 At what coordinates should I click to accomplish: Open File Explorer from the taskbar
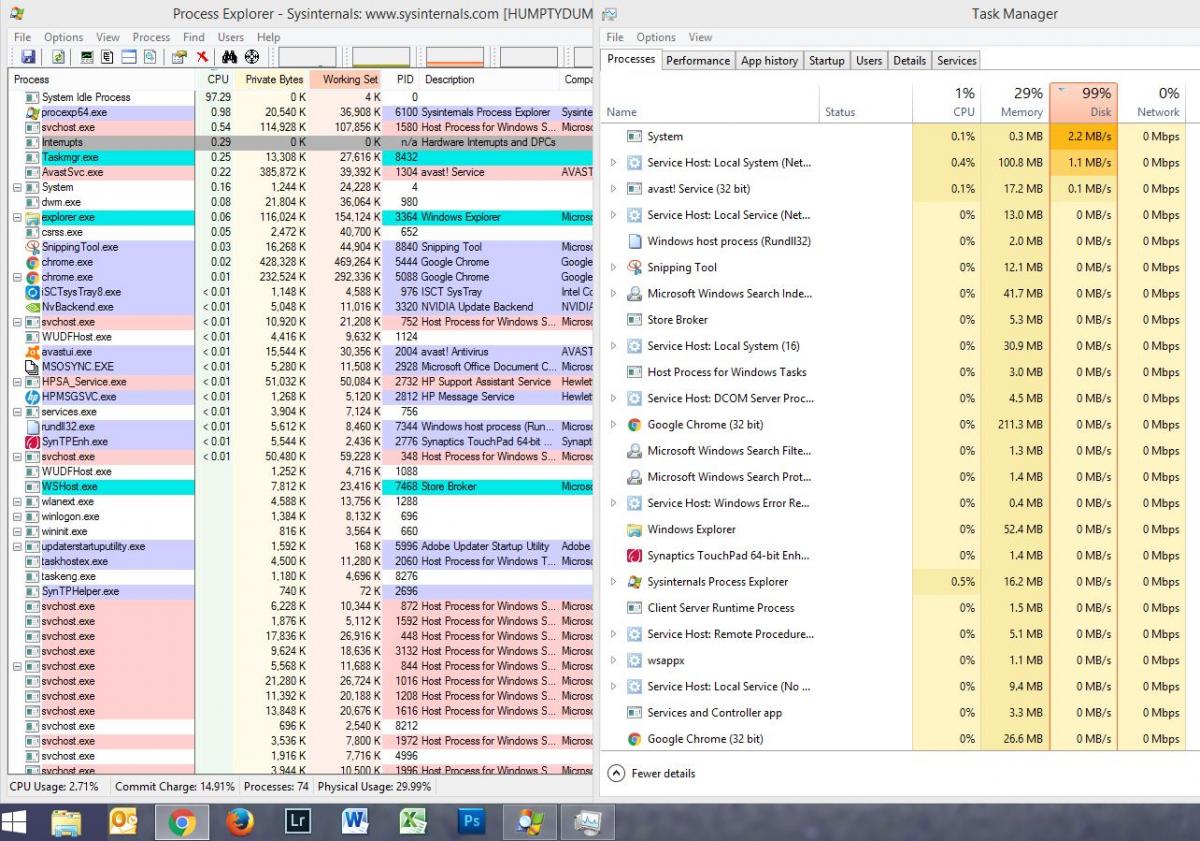66,822
